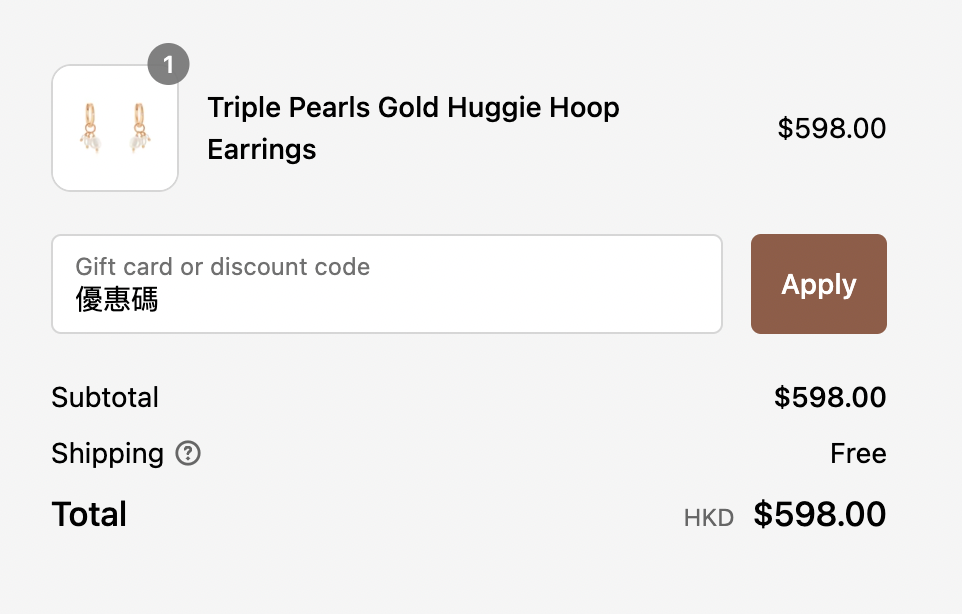Click the quantity badge showing 1
Screen dimensions: 962x614
click(x=169, y=64)
